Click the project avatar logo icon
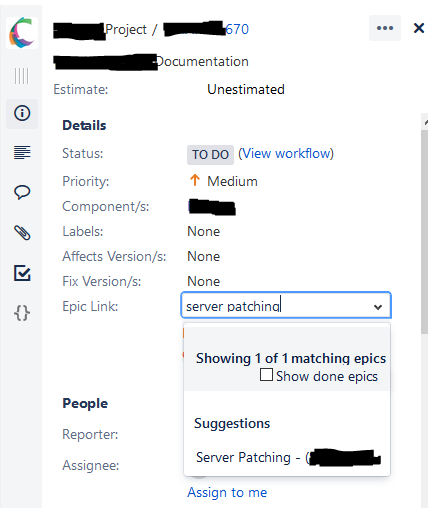Viewport: 428px width, 508px height. 22,33
